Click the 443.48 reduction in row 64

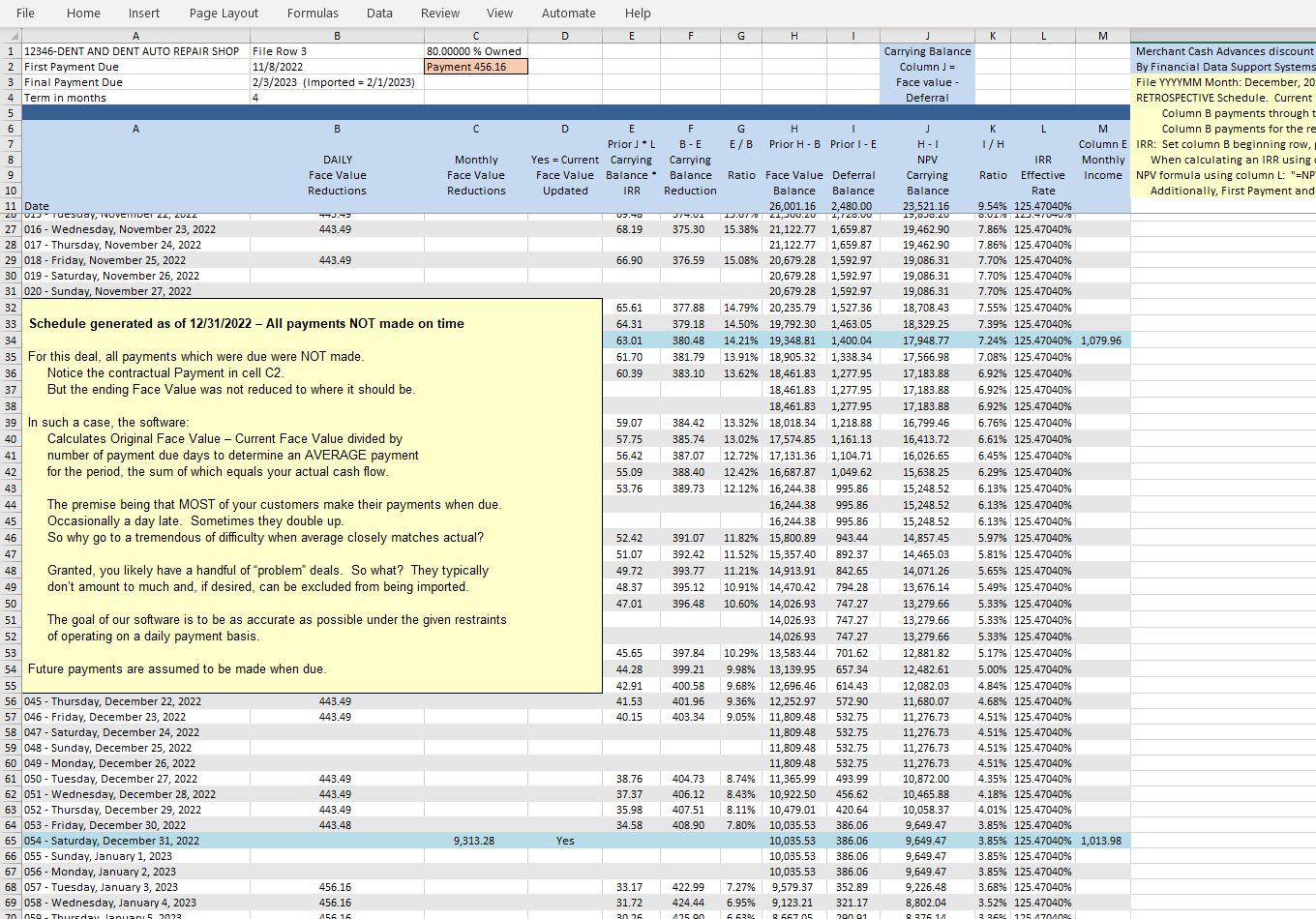click(337, 825)
